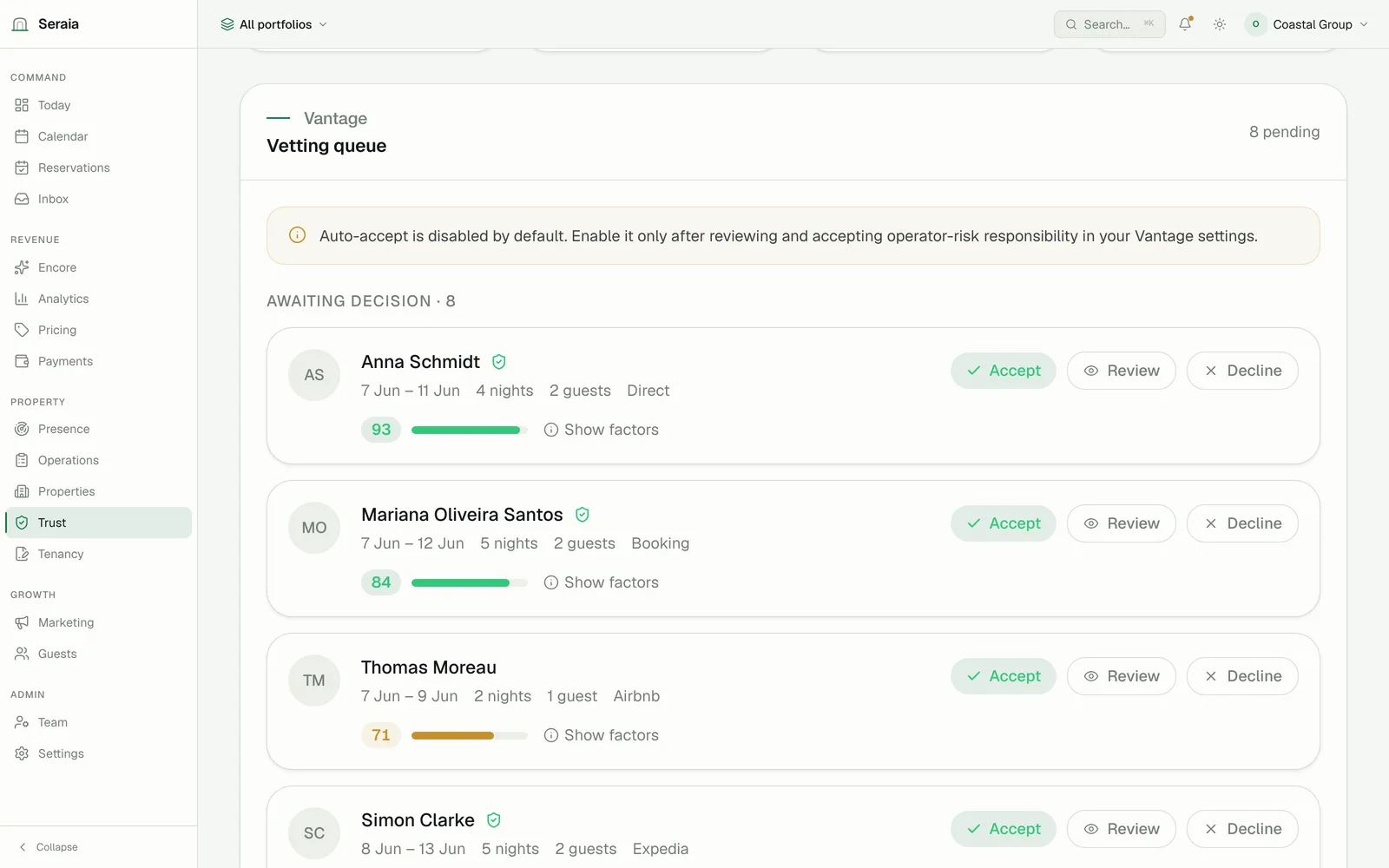Click the Marketing megaphone icon

pyautogui.click(x=22, y=622)
